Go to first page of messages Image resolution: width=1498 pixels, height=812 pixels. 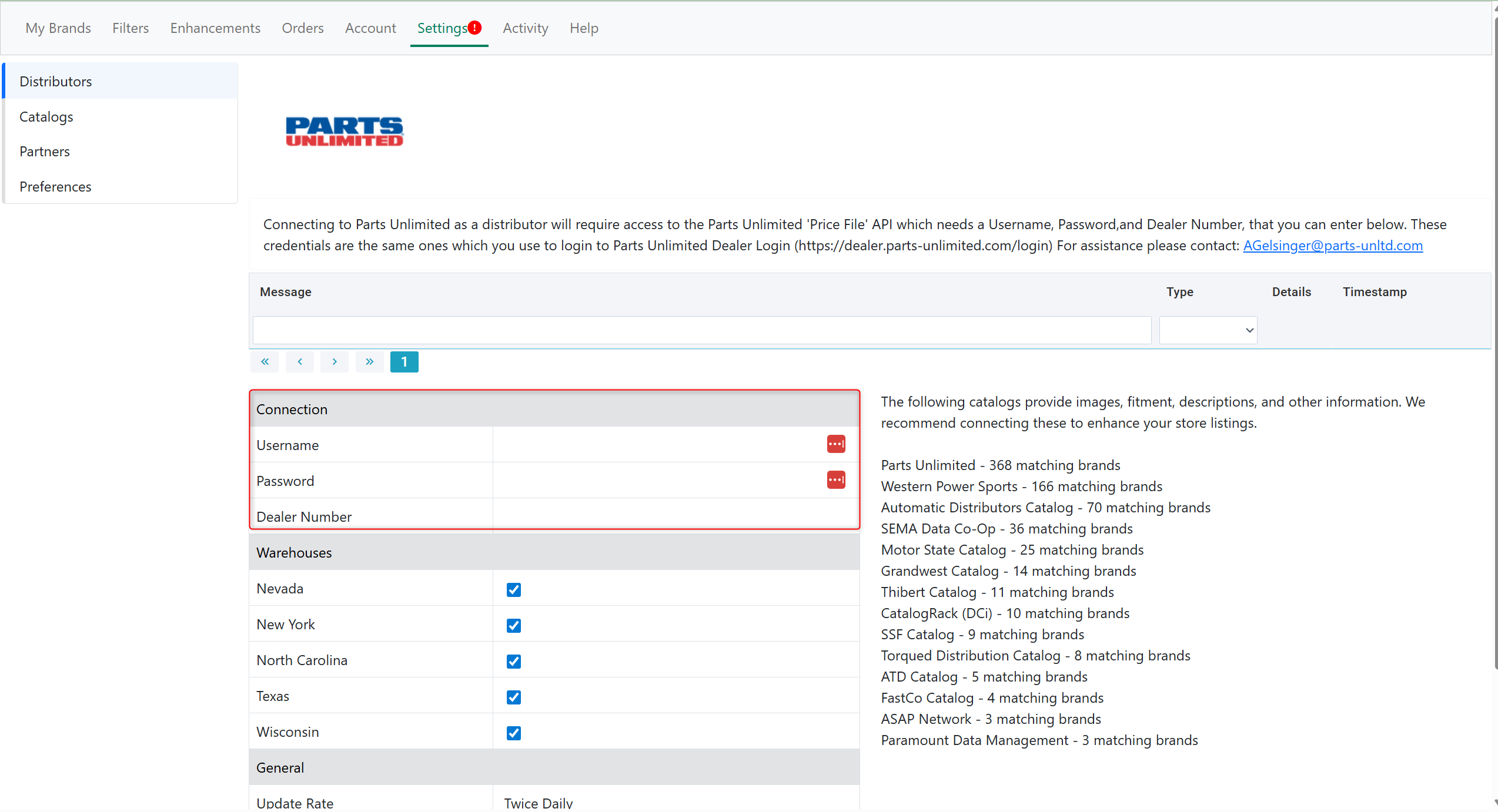265,362
